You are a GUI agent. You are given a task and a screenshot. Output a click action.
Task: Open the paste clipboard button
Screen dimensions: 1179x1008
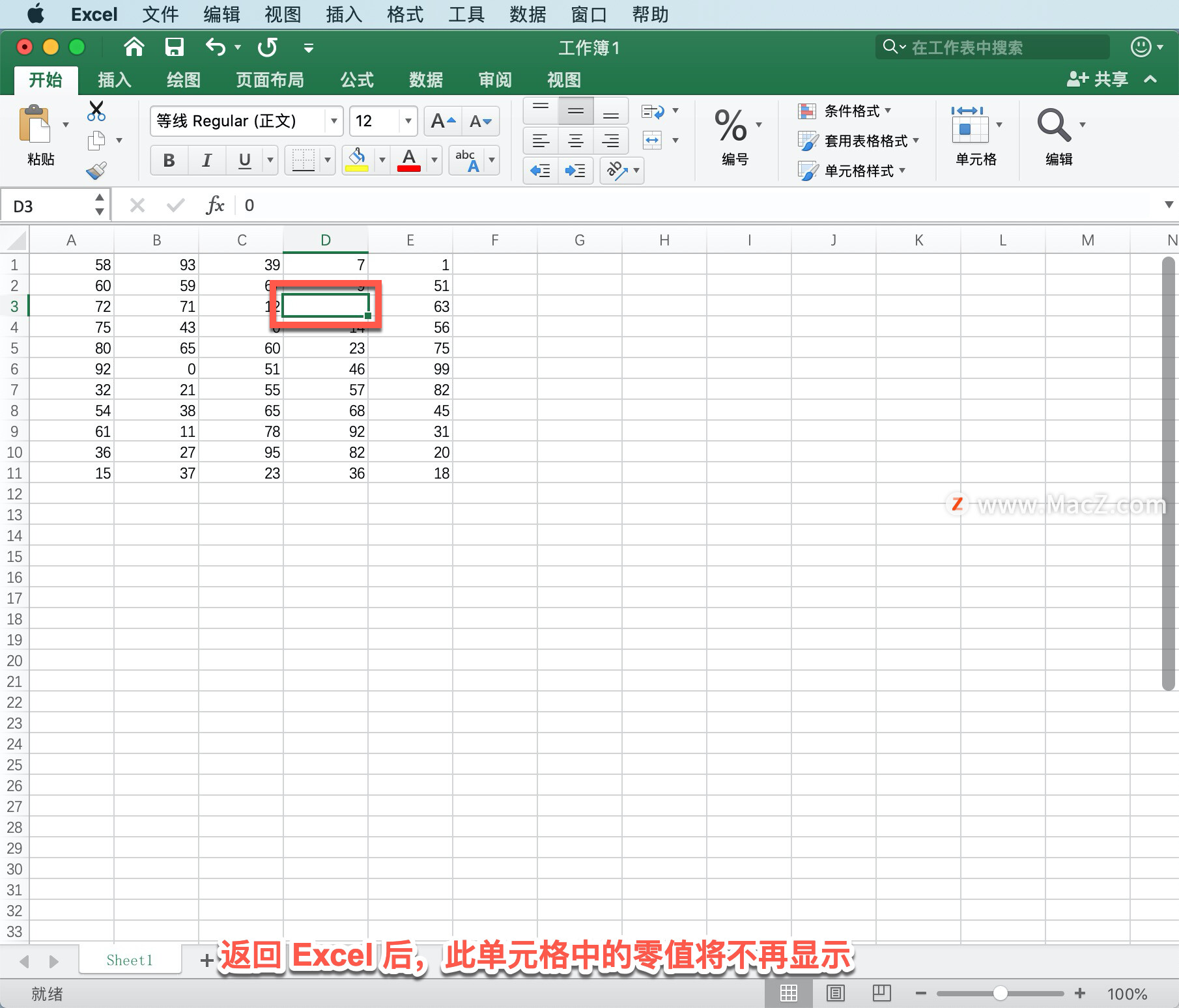coord(35,124)
